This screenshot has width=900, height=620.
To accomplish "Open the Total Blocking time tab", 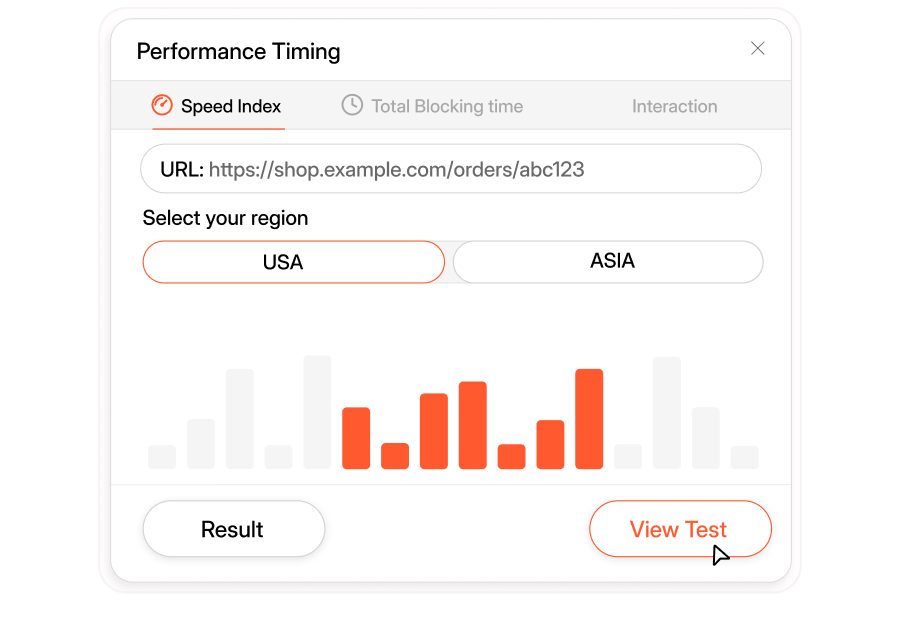I will [446, 106].
